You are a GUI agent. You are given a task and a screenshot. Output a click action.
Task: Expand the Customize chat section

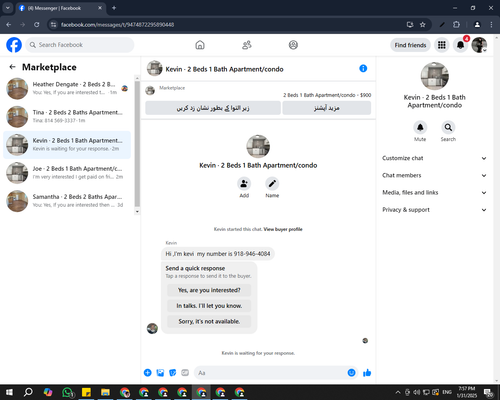click(x=434, y=158)
